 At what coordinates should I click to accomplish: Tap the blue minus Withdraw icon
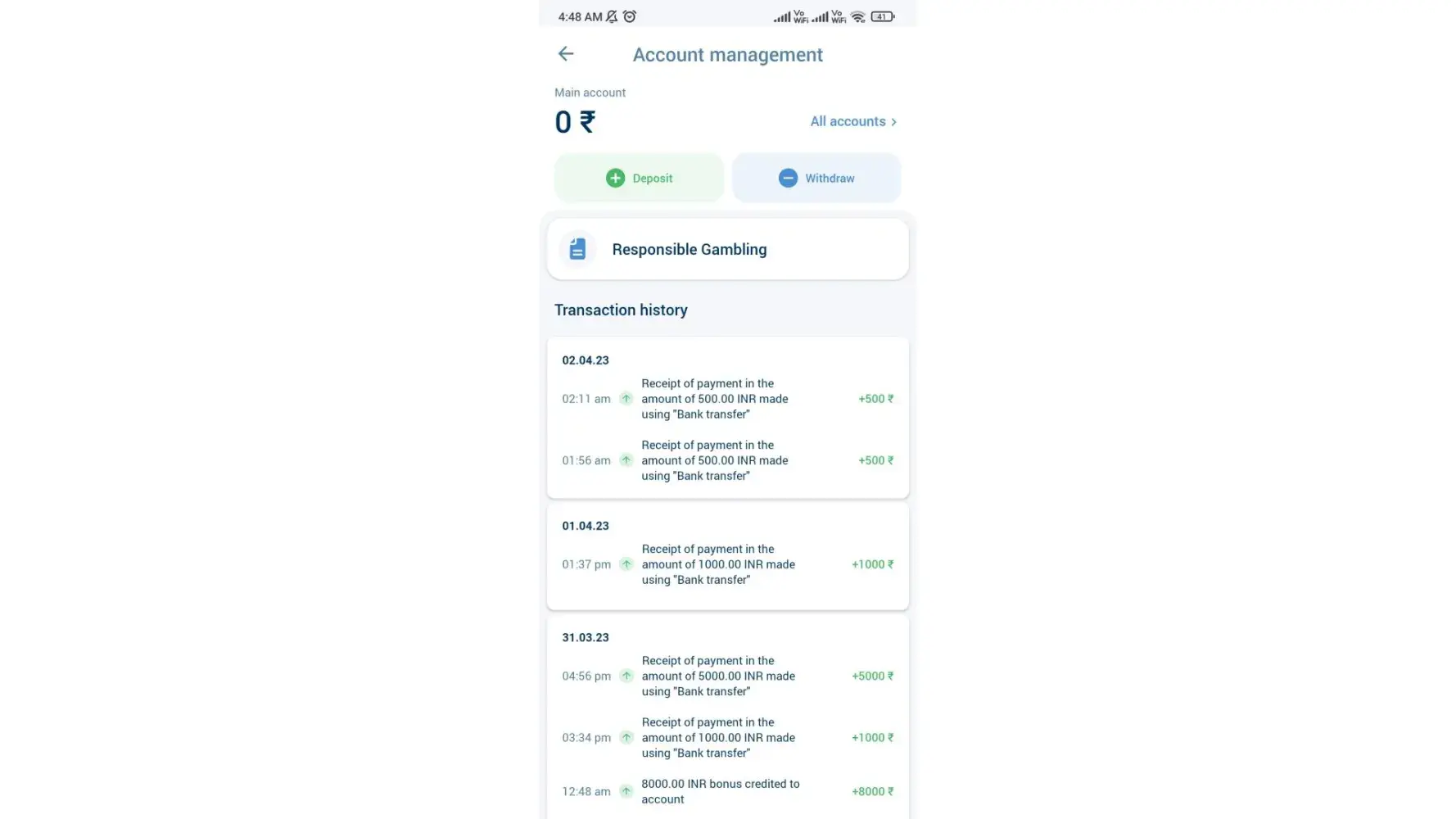(788, 178)
